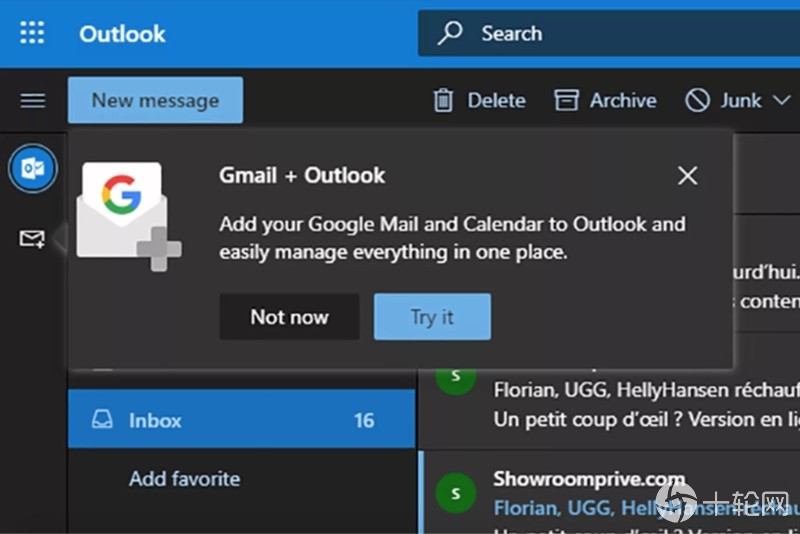Click the Archive box icon
The image size is (800, 534).
[x=566, y=100]
